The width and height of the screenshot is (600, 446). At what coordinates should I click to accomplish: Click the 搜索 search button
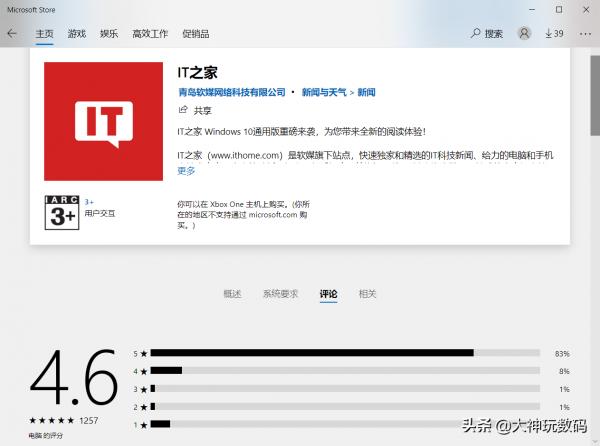(x=486, y=34)
